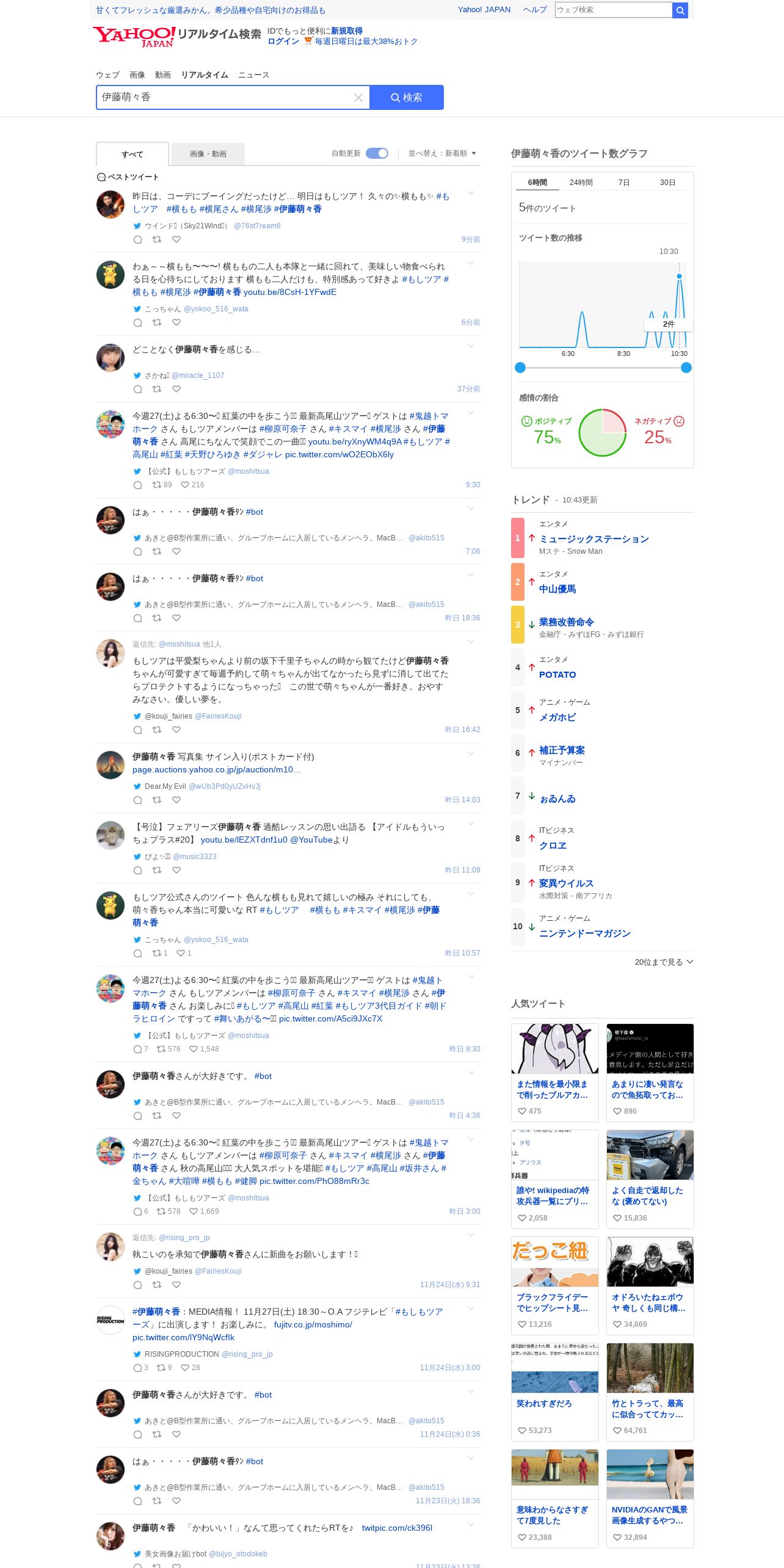Open the ログイン link
The width and height of the screenshot is (784, 1568).
tap(283, 42)
